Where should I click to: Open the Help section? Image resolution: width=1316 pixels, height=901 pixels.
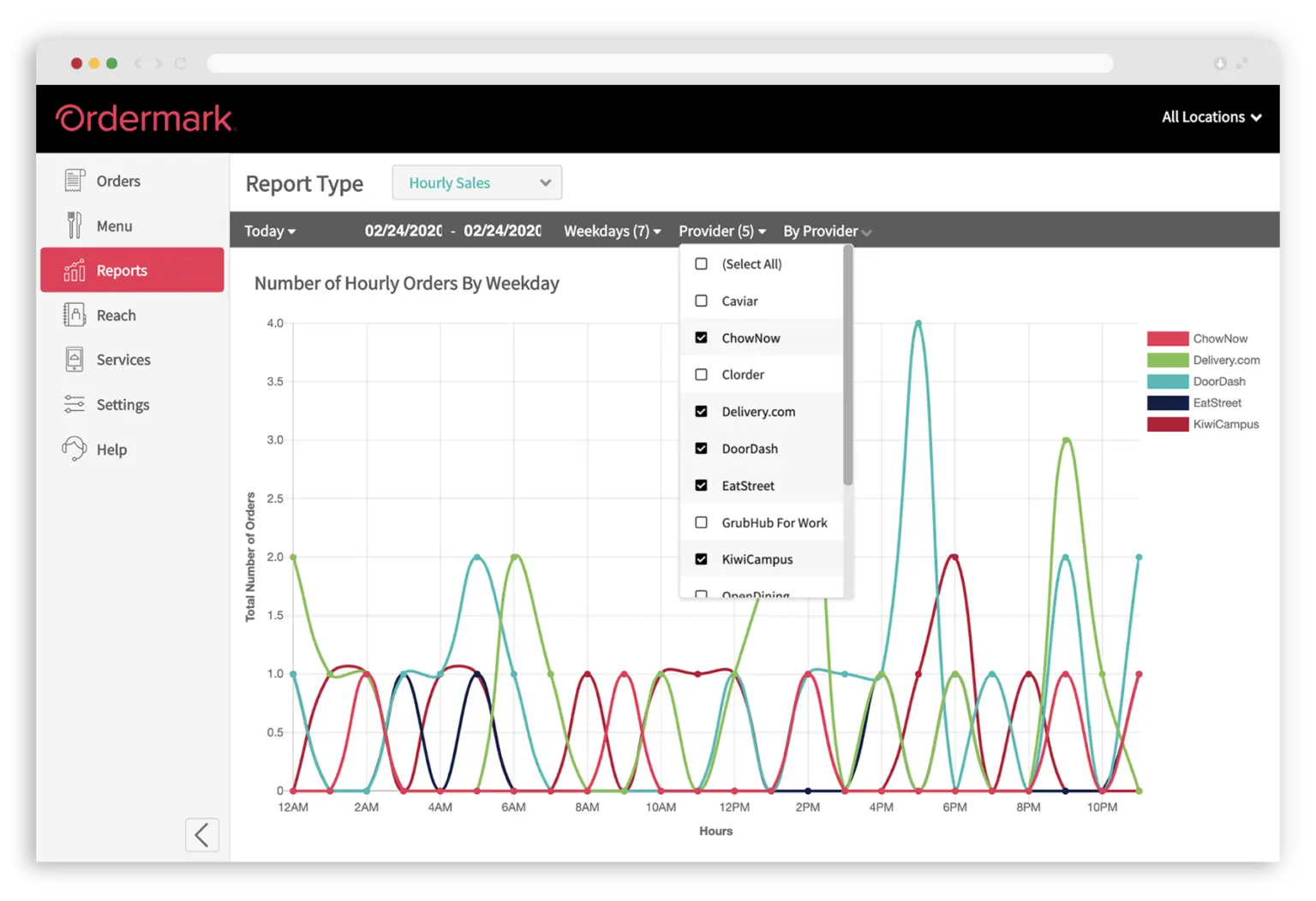click(x=132, y=449)
